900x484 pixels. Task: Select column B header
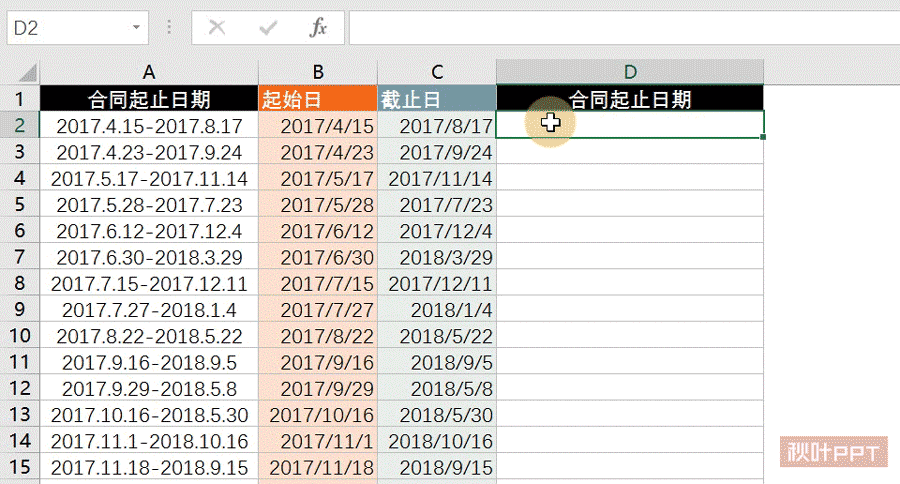click(x=318, y=72)
